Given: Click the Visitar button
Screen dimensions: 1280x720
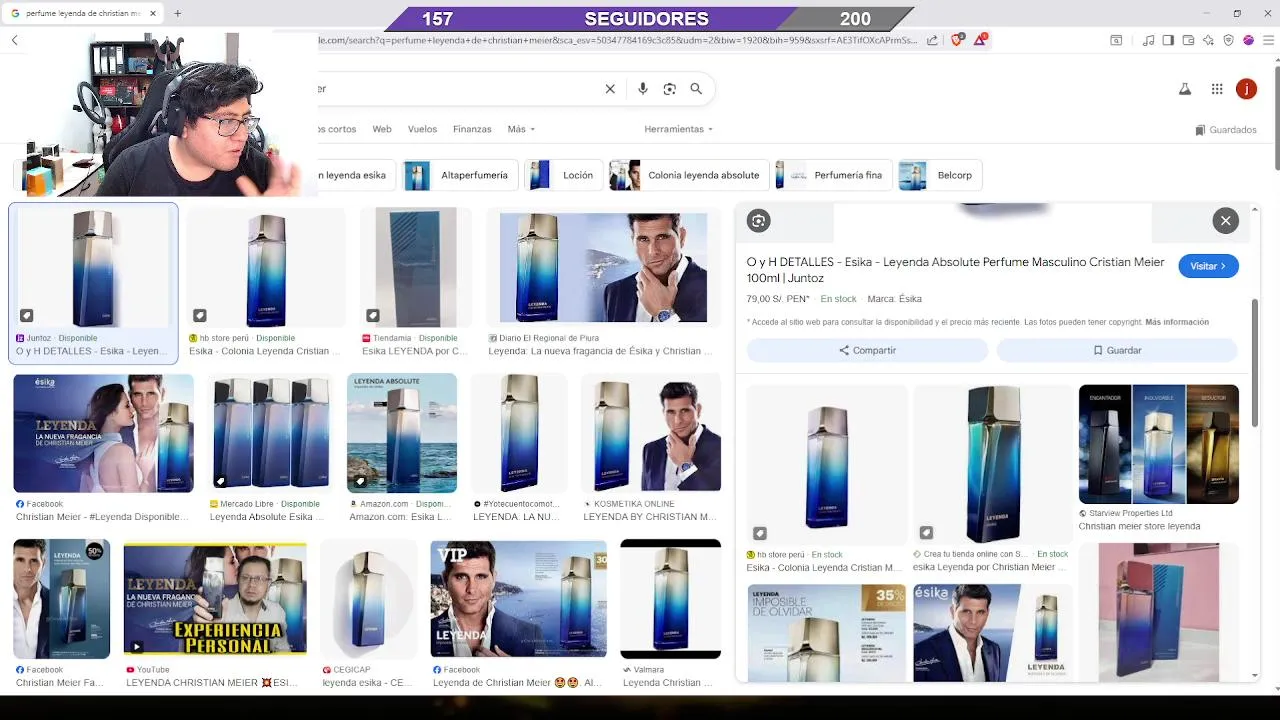Looking at the screenshot, I should [x=1208, y=266].
